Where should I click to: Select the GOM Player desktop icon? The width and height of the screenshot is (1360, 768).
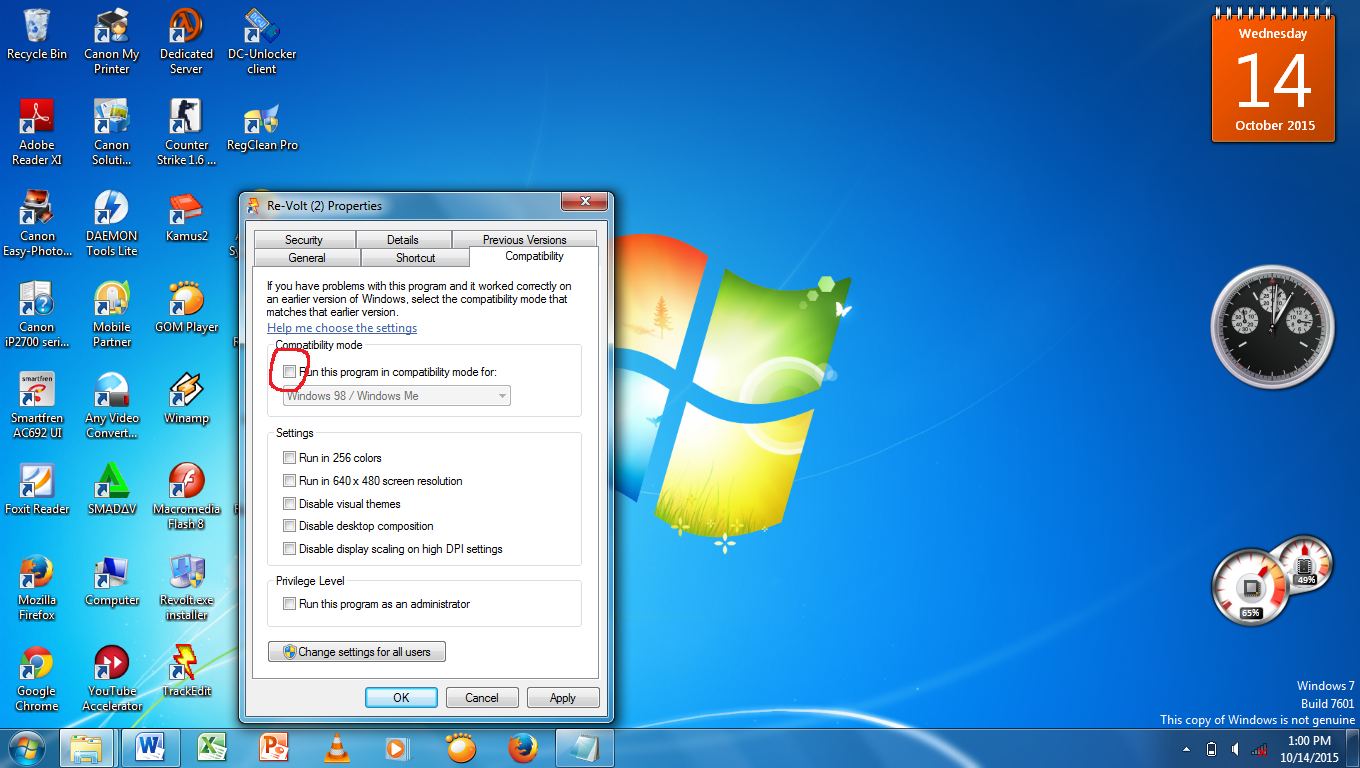click(x=186, y=309)
